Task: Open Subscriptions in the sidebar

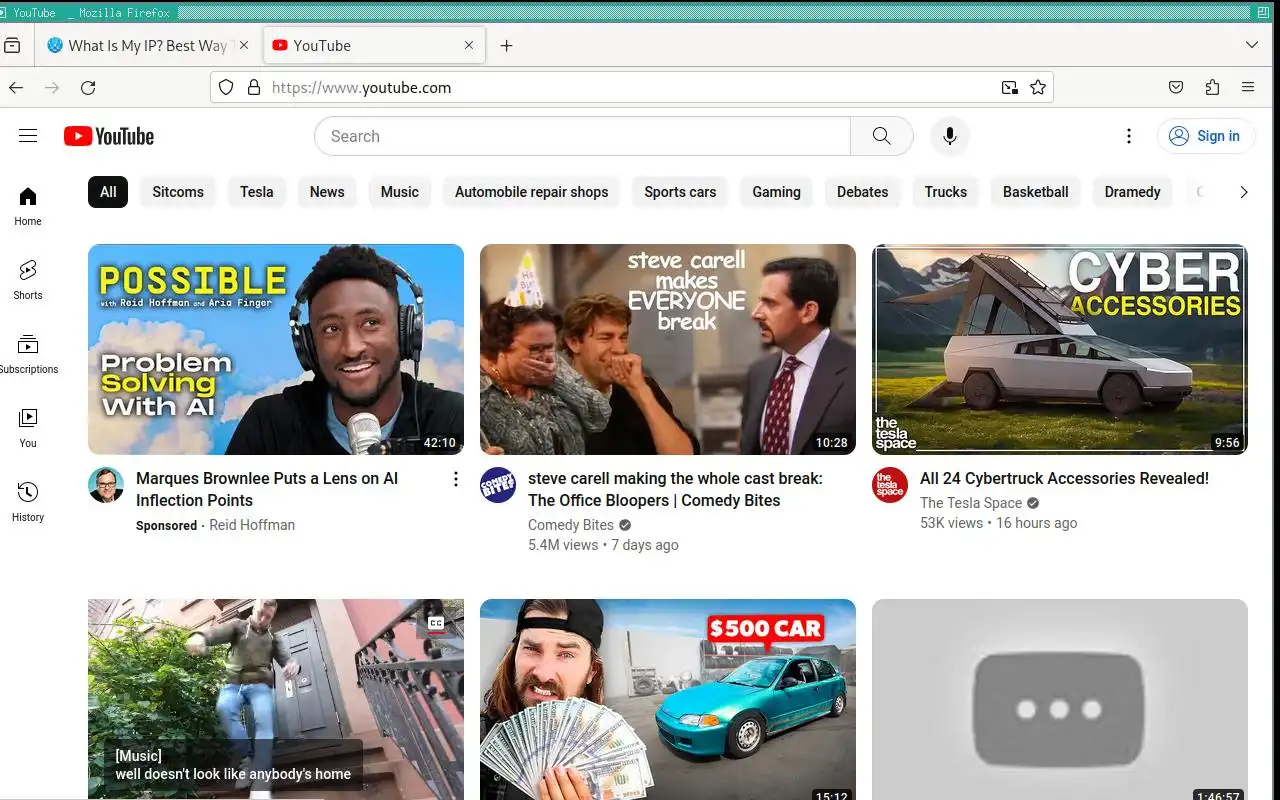Action: 28,354
